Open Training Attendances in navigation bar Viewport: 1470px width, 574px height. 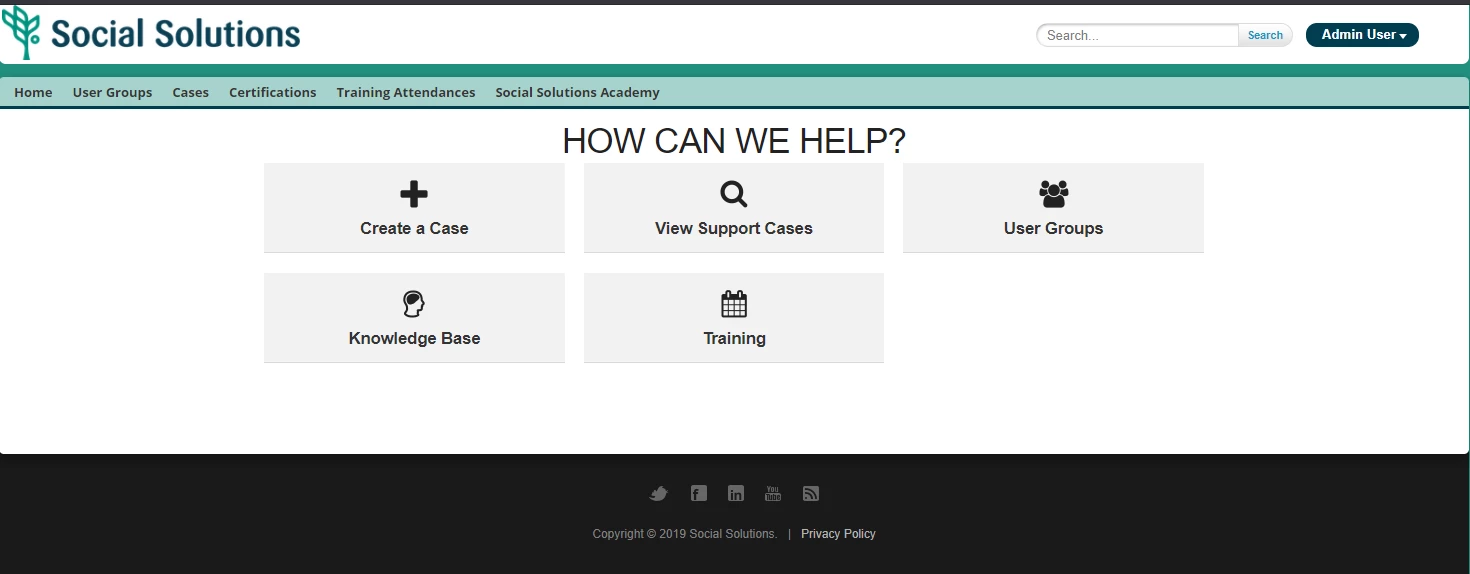point(406,92)
